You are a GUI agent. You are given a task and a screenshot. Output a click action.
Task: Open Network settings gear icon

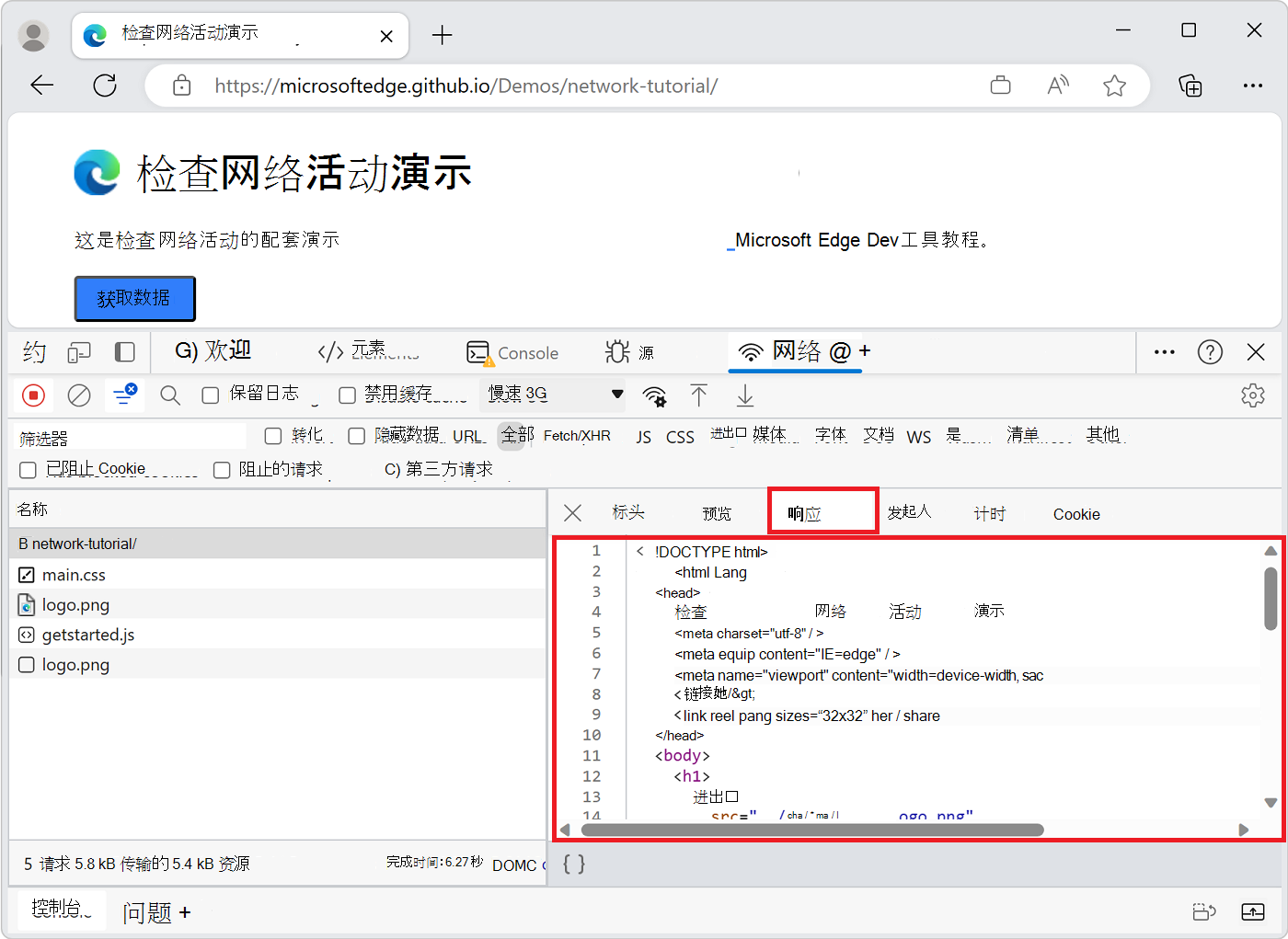pyautogui.click(x=1253, y=395)
